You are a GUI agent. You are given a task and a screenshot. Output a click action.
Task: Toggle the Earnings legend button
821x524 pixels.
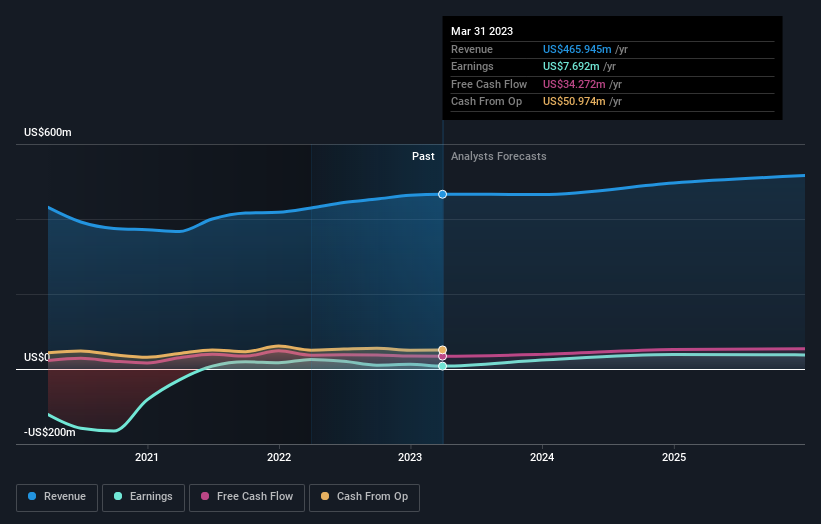coord(143,497)
